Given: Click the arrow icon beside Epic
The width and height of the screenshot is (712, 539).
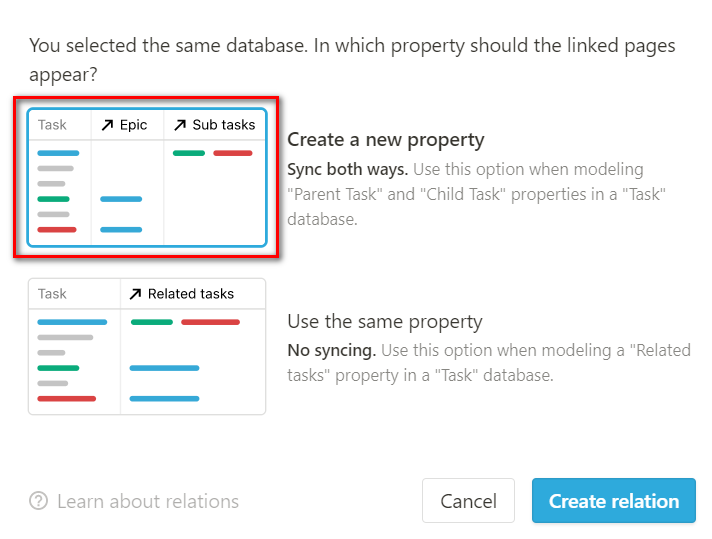Looking at the screenshot, I should point(107,125).
